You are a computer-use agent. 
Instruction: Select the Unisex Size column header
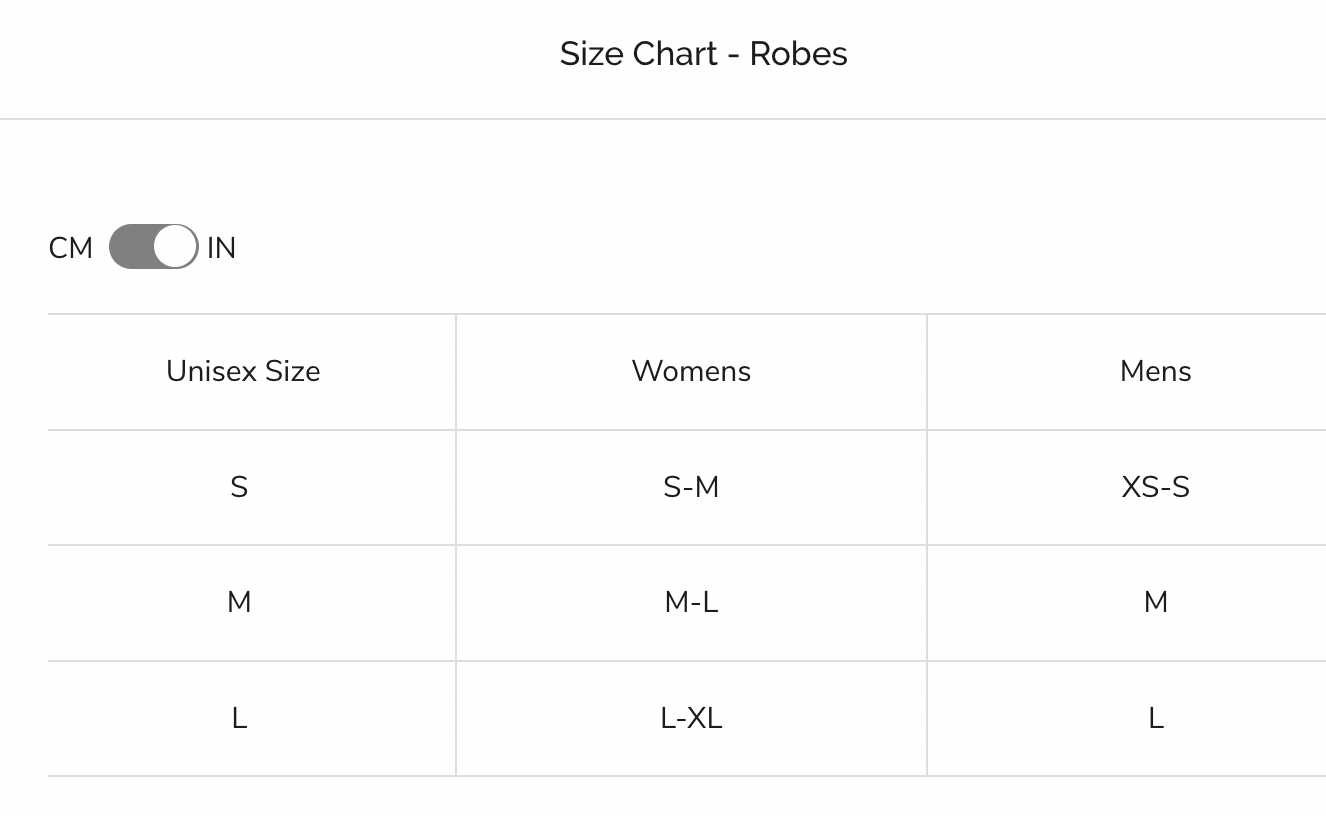tap(243, 371)
